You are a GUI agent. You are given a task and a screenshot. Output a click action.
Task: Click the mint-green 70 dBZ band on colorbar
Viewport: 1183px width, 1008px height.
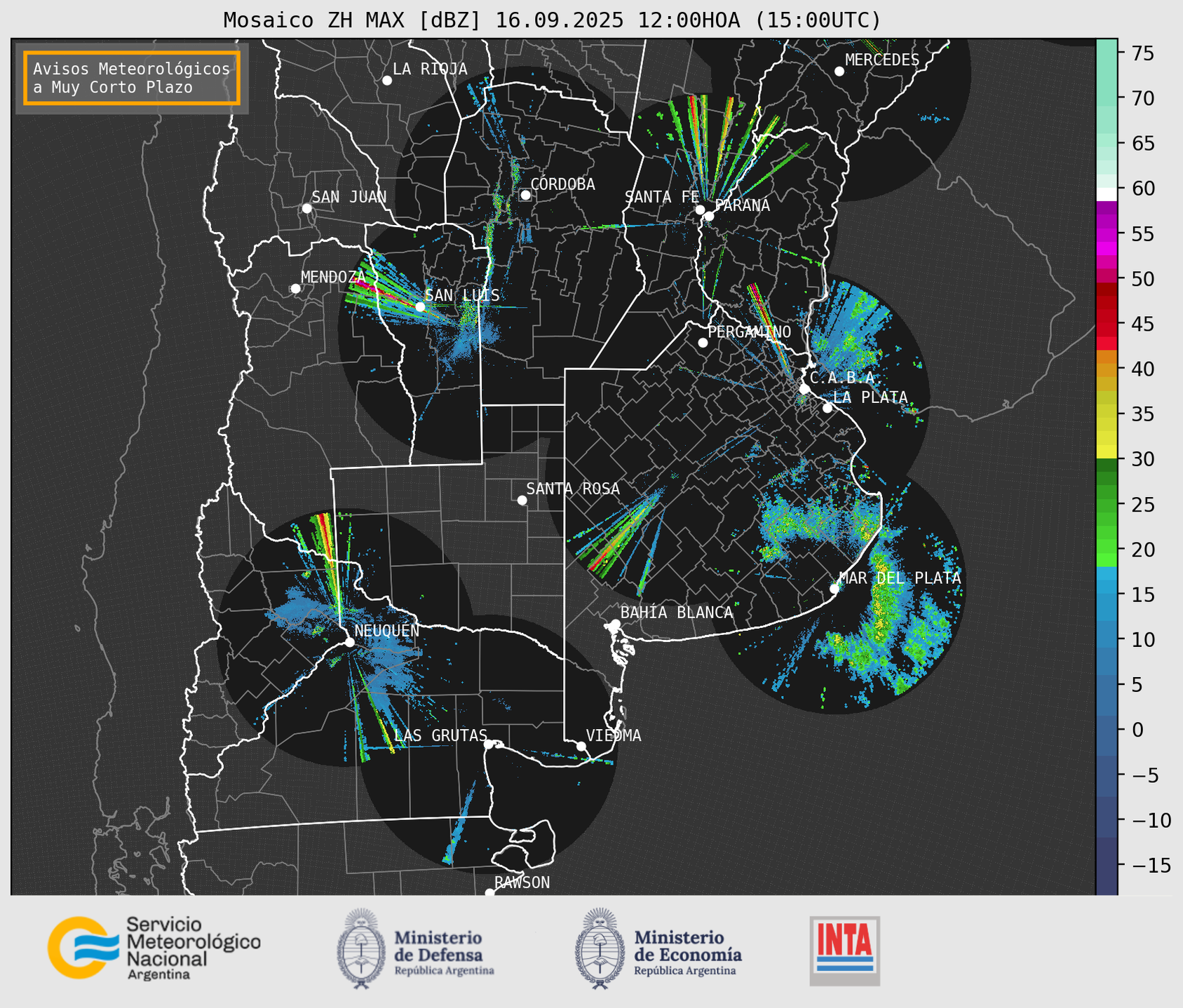pos(1107,98)
